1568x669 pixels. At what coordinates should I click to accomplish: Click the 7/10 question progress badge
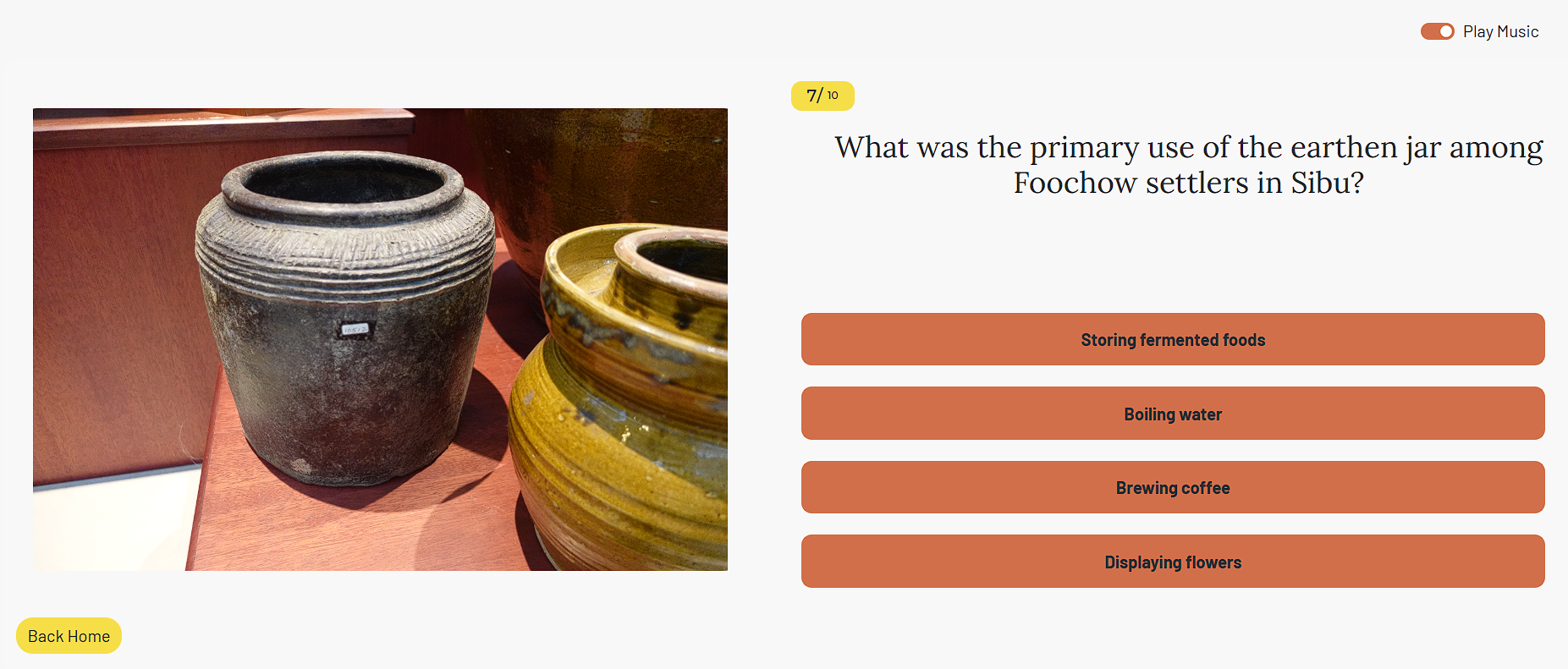coord(823,96)
